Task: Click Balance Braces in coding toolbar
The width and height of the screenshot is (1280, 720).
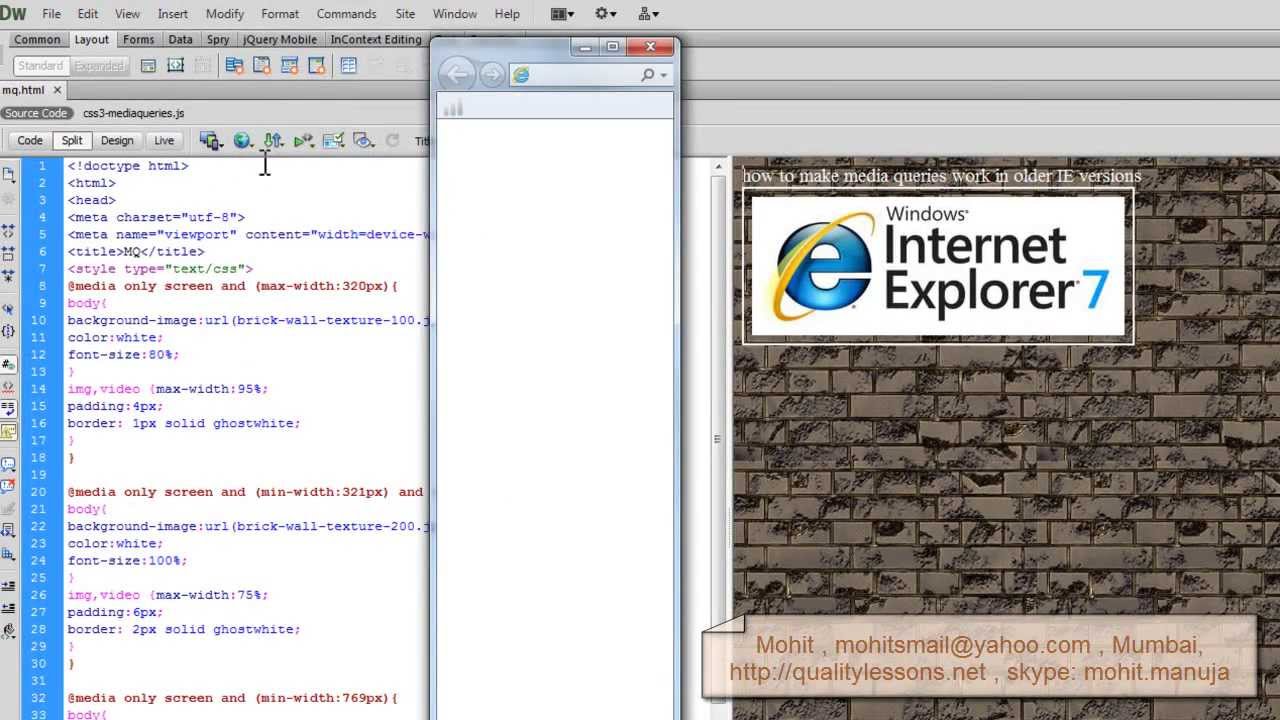Action: tap(8, 331)
